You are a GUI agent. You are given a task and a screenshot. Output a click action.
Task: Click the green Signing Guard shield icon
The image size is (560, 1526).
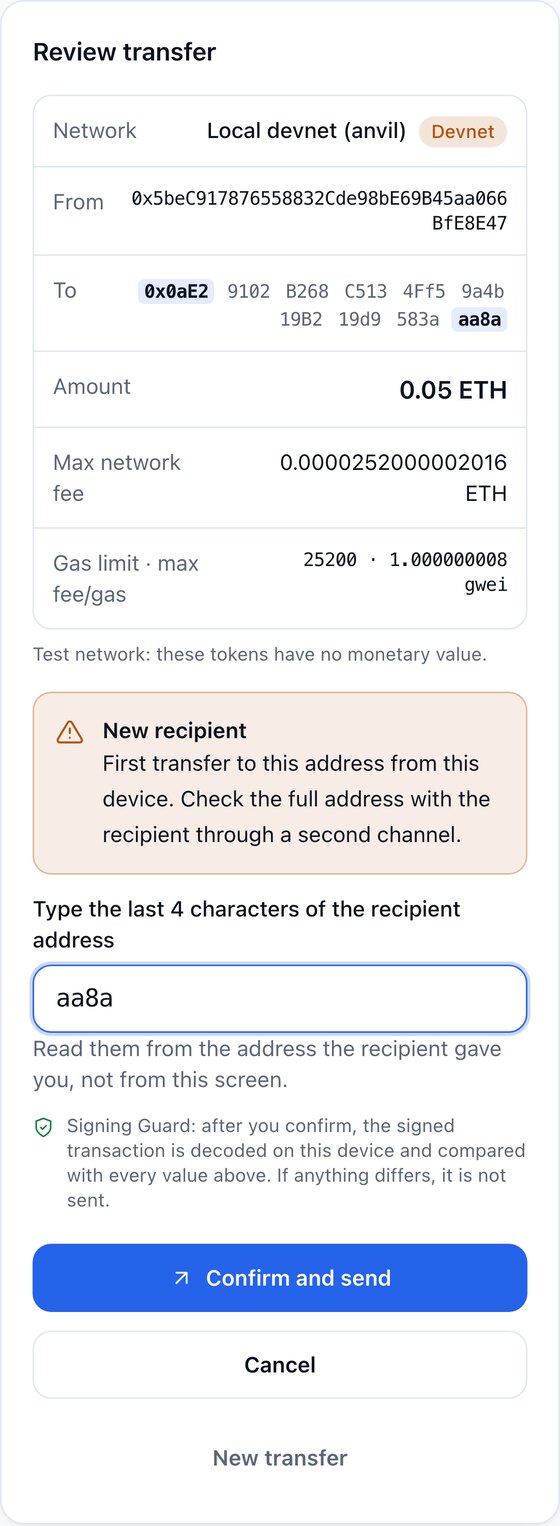coord(43,1128)
